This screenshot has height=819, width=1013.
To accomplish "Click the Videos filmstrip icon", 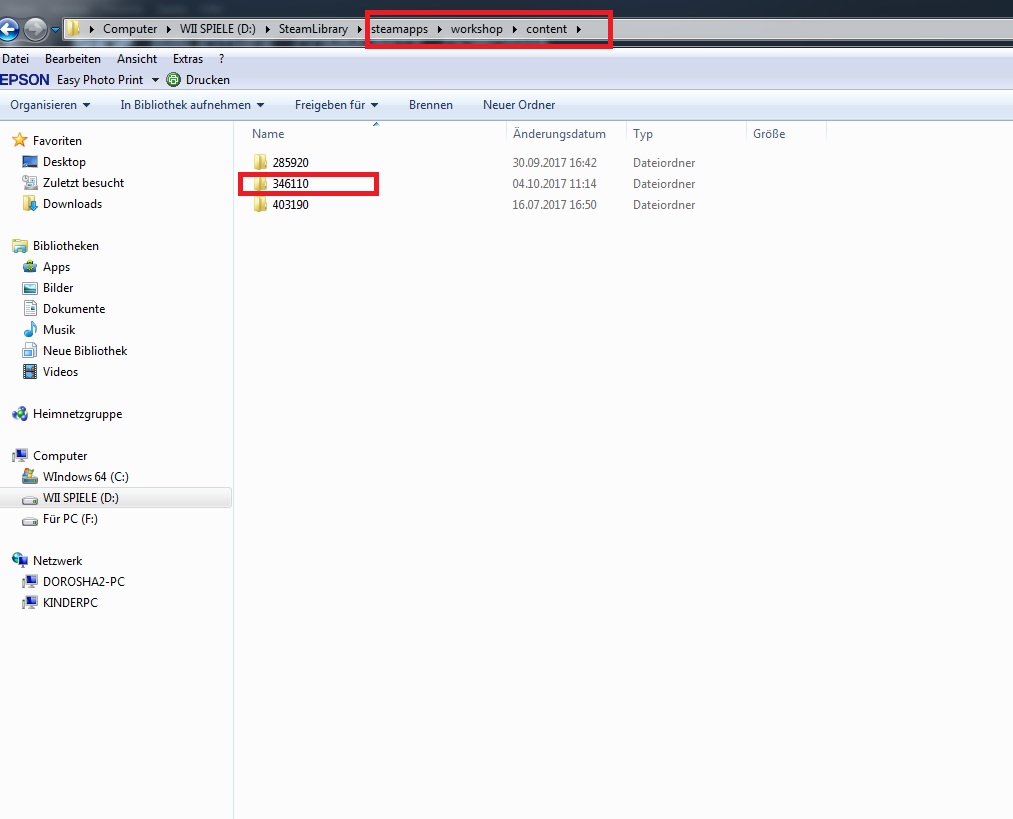I will tap(30, 371).
